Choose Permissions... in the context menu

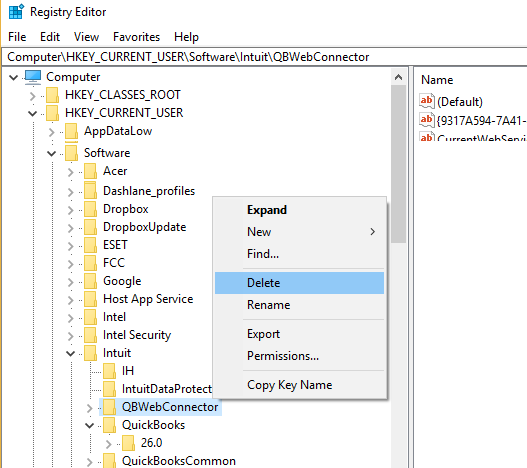[x=299, y=356]
